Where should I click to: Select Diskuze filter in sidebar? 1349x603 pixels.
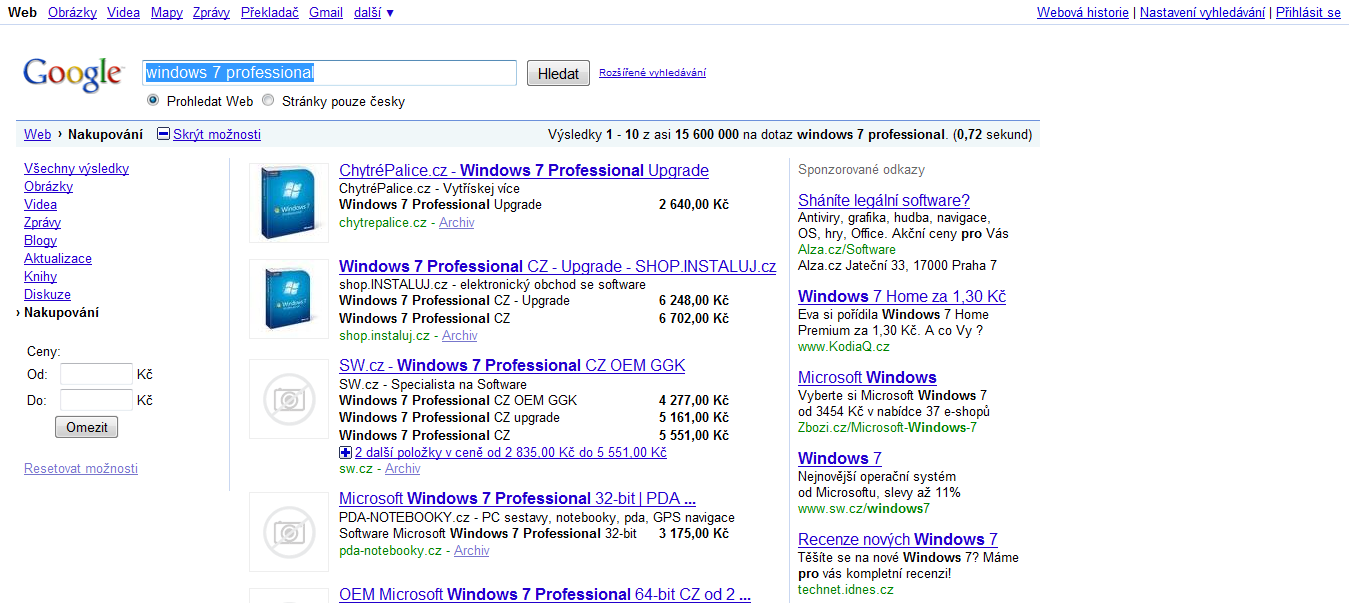[47, 295]
